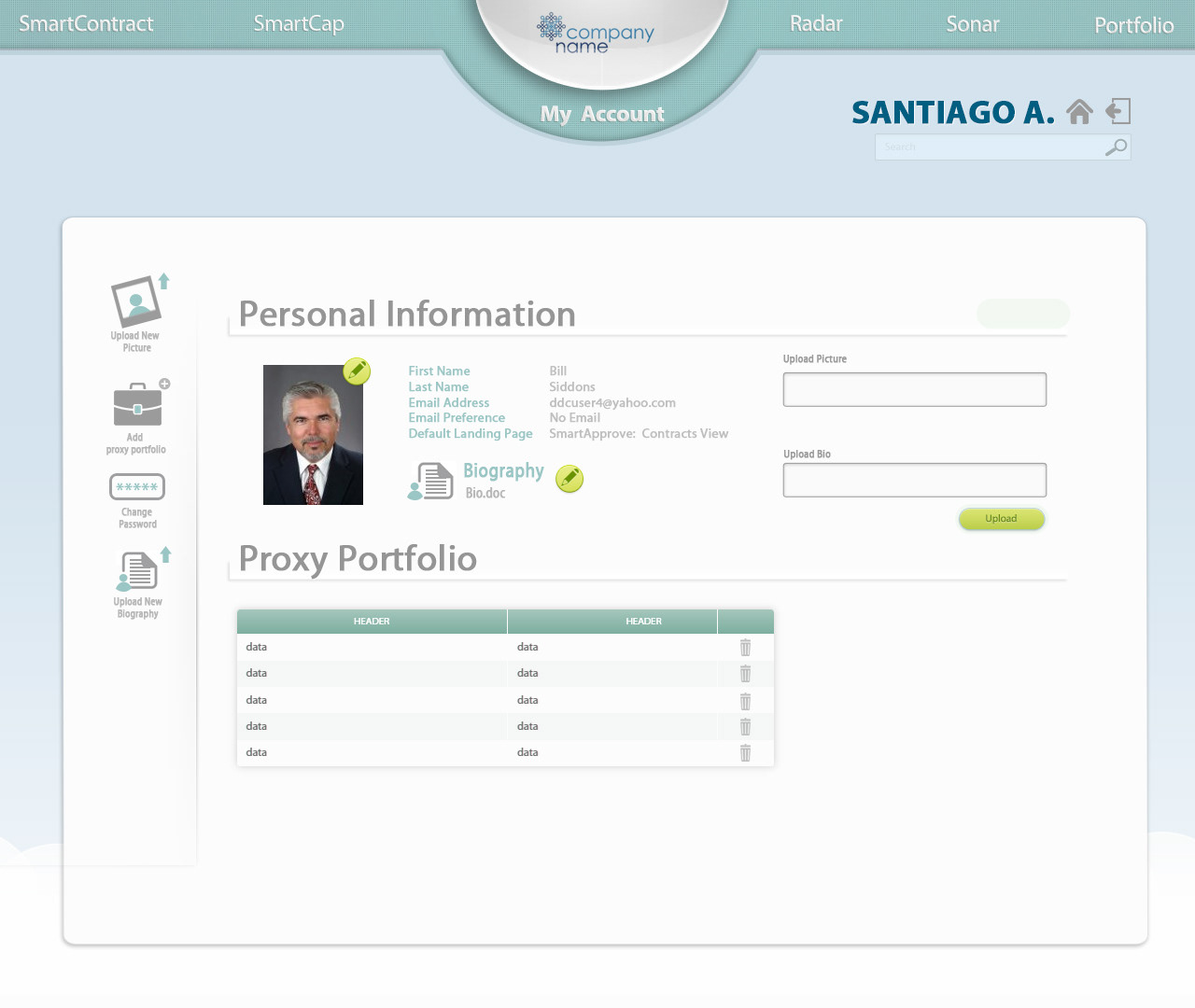Click SmartApprove: Contracts View value

tap(639, 434)
